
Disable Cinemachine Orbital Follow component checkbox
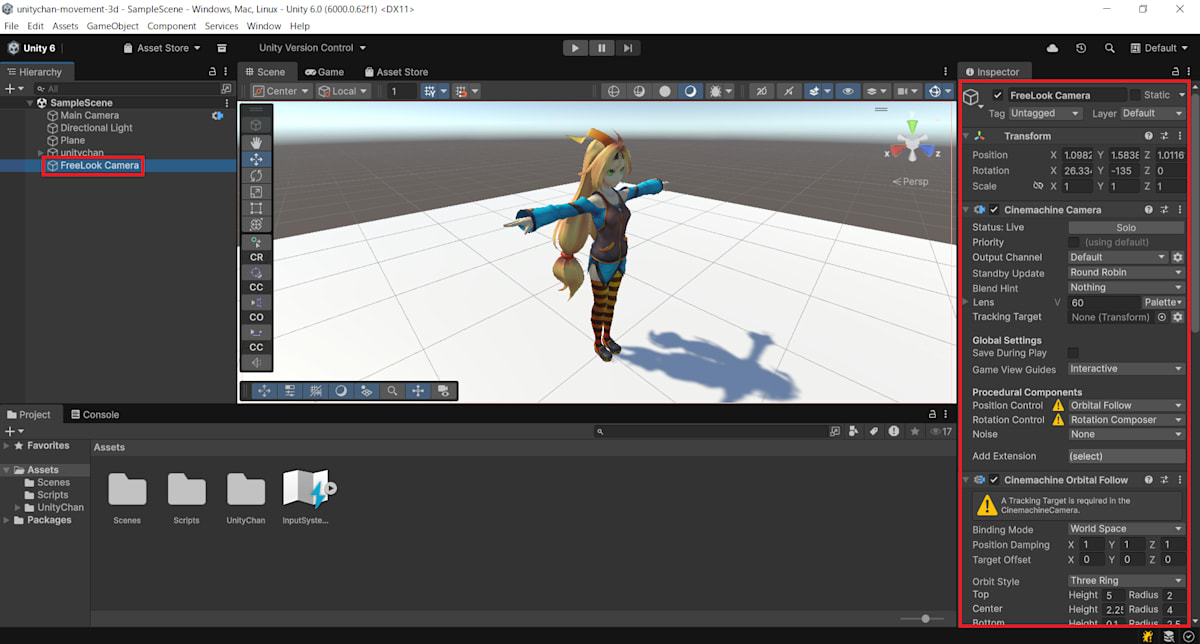(x=994, y=480)
